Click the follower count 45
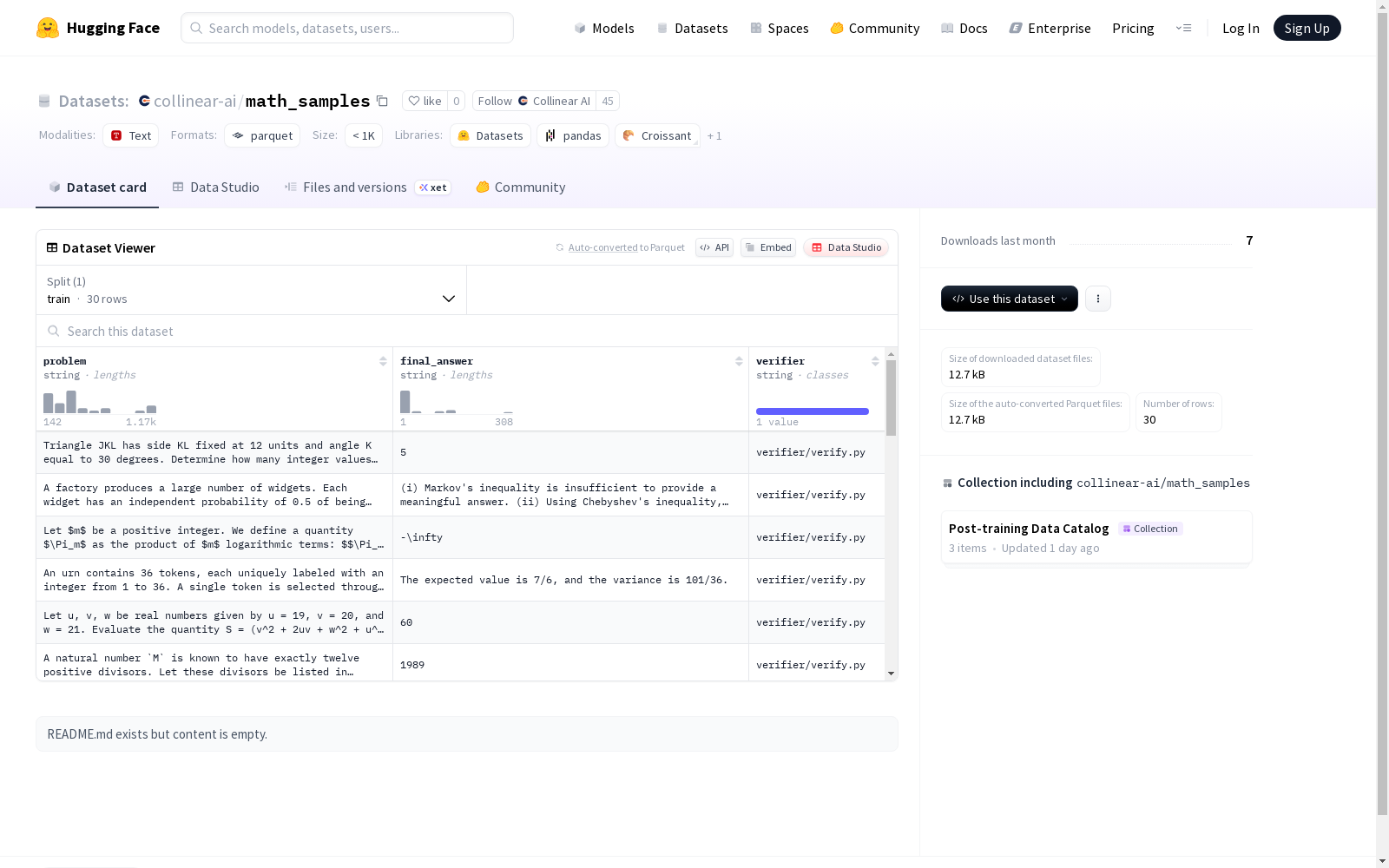The width and height of the screenshot is (1389, 868). click(x=608, y=101)
